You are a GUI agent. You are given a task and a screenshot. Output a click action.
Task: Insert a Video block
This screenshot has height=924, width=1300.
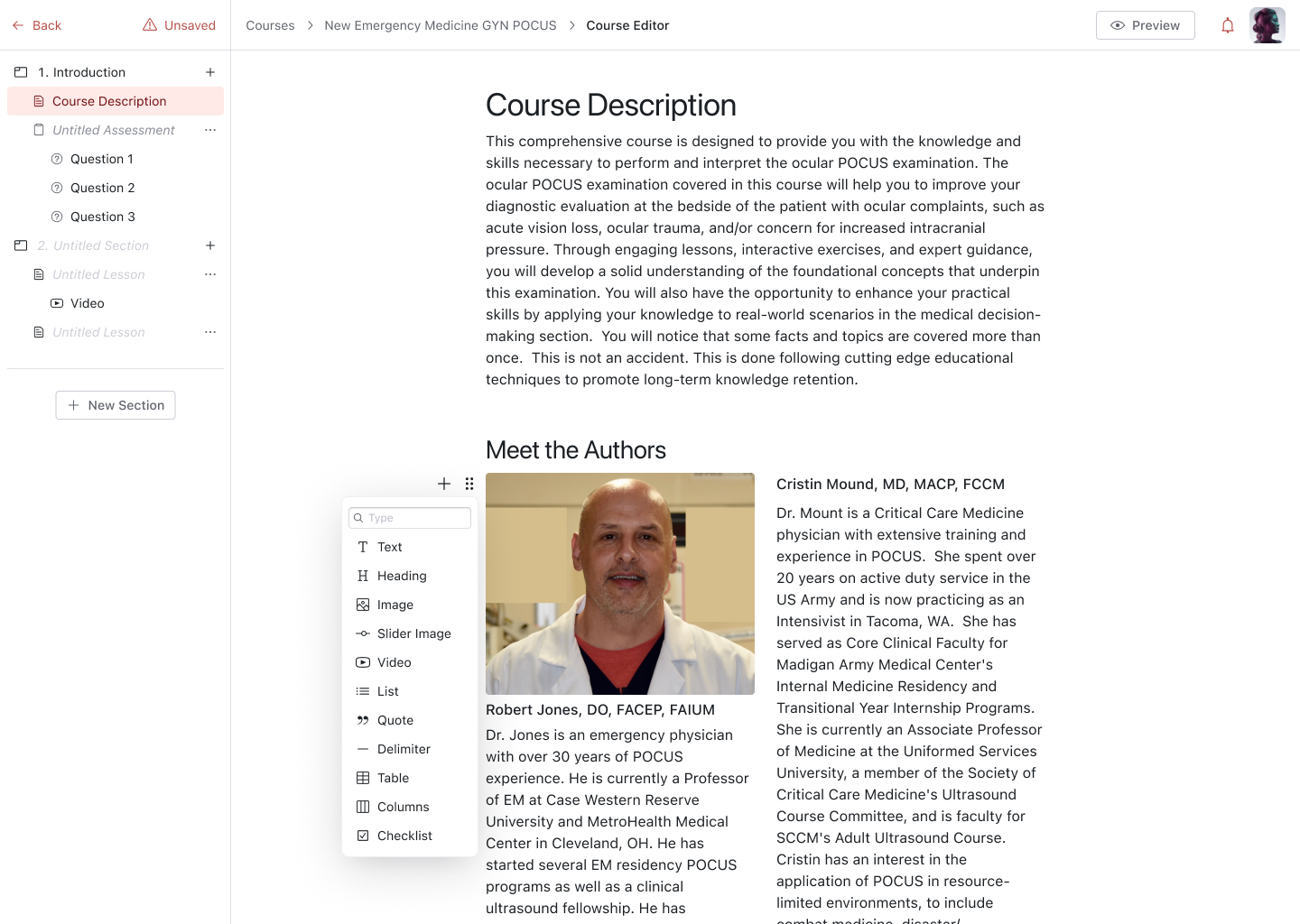410,662
